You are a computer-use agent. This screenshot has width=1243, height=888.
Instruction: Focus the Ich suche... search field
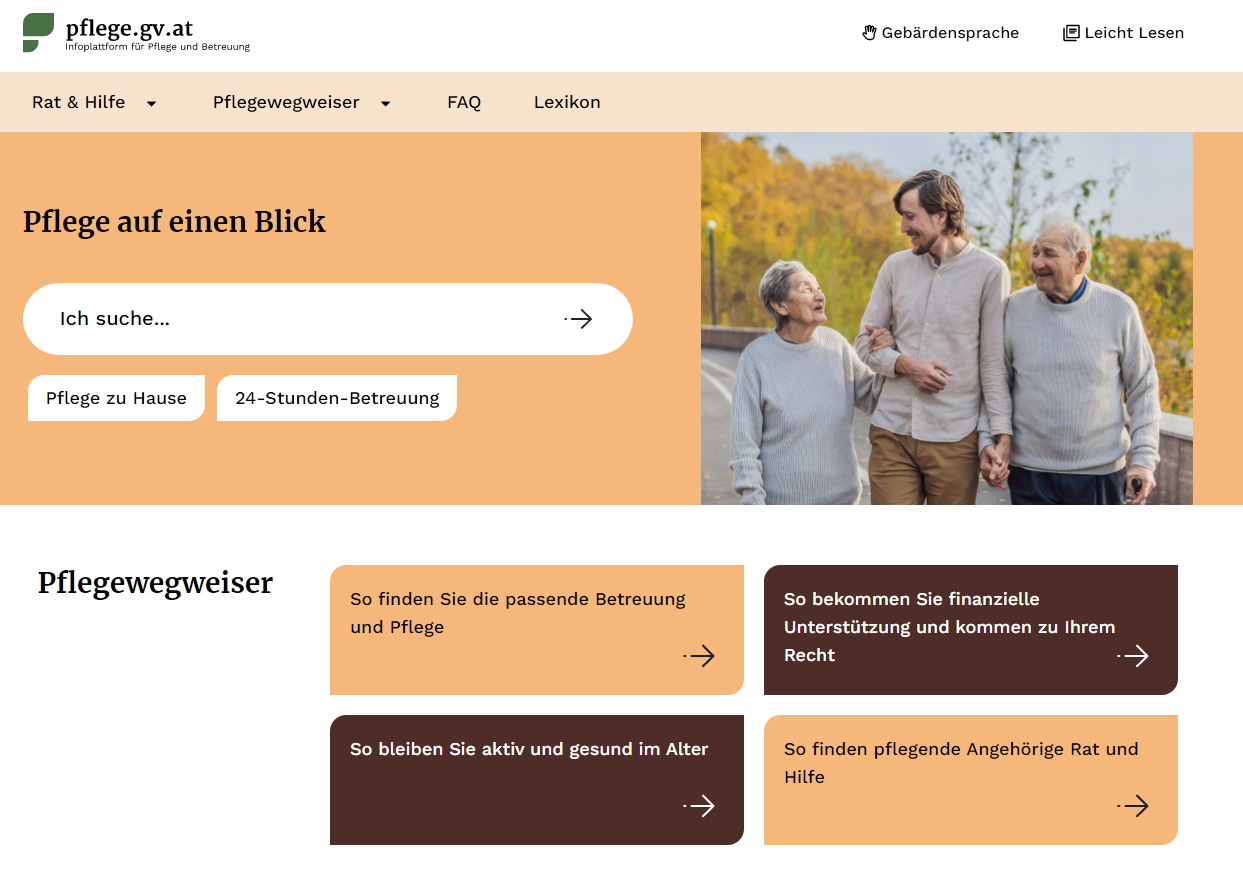300,319
